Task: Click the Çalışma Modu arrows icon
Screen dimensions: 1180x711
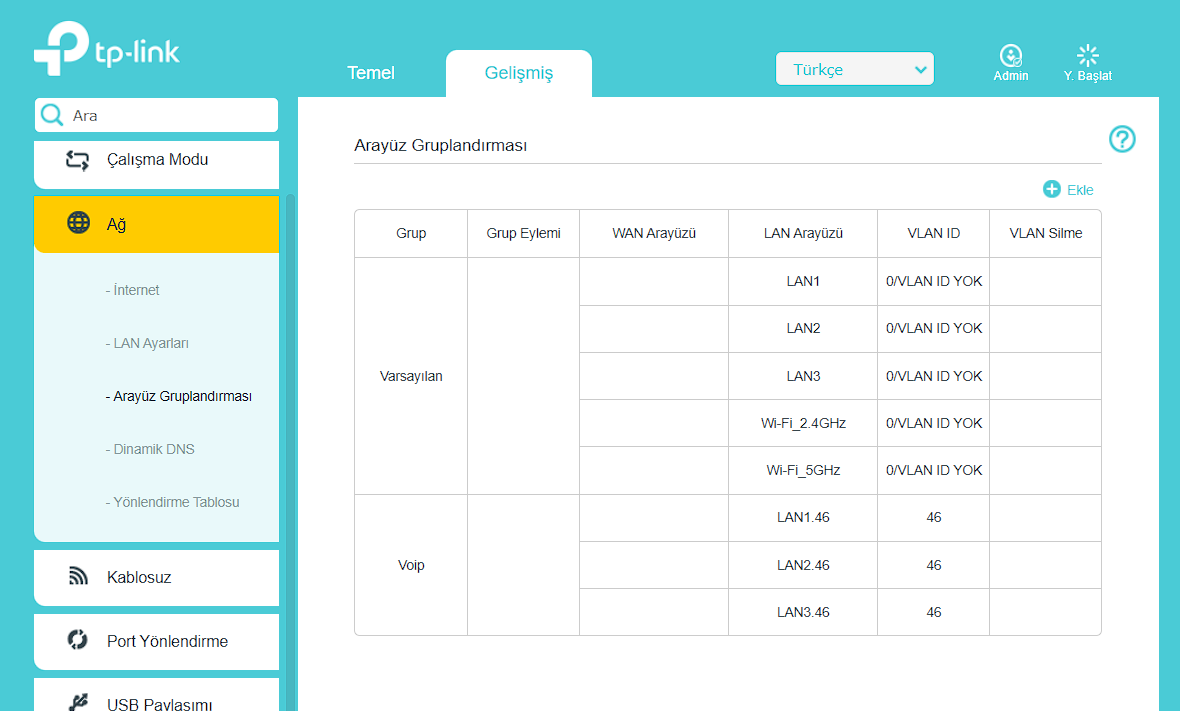Action: (78, 160)
